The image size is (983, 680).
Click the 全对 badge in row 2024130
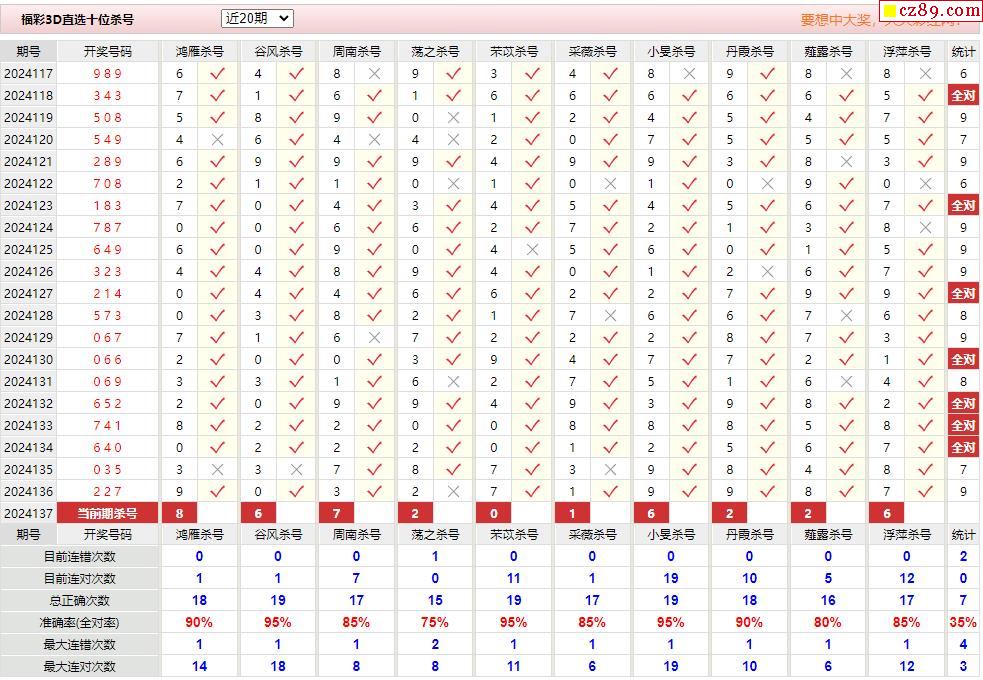(x=963, y=360)
